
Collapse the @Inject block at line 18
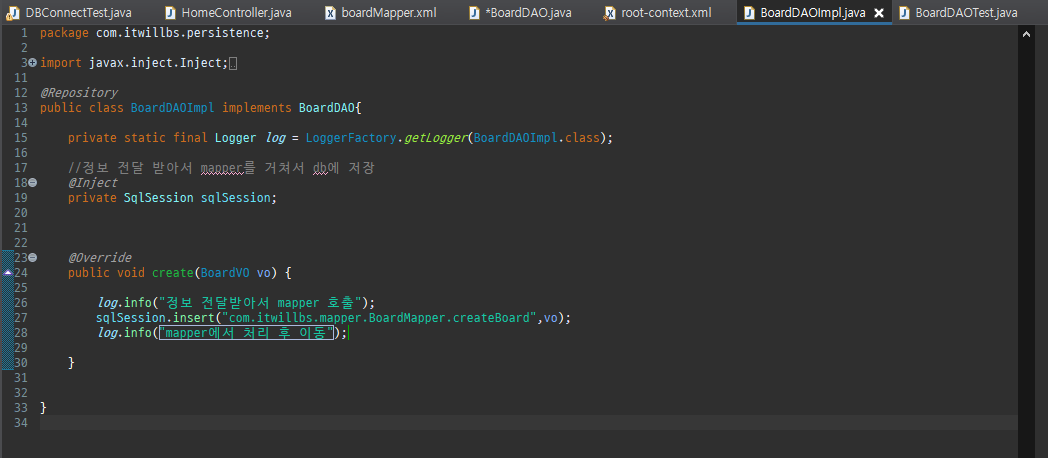pos(33,183)
